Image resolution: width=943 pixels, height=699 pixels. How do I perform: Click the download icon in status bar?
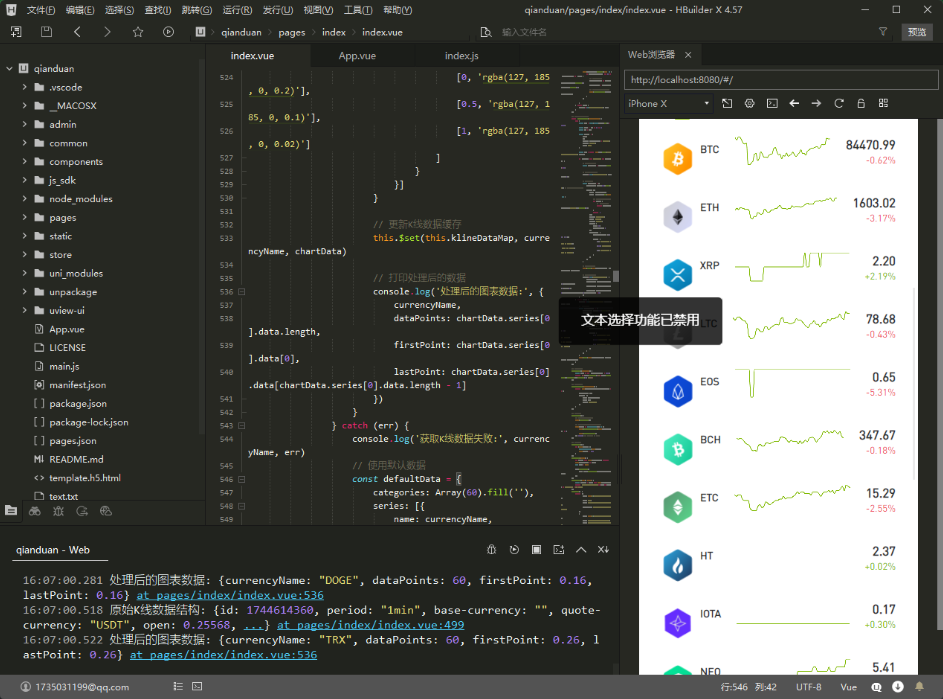point(898,686)
